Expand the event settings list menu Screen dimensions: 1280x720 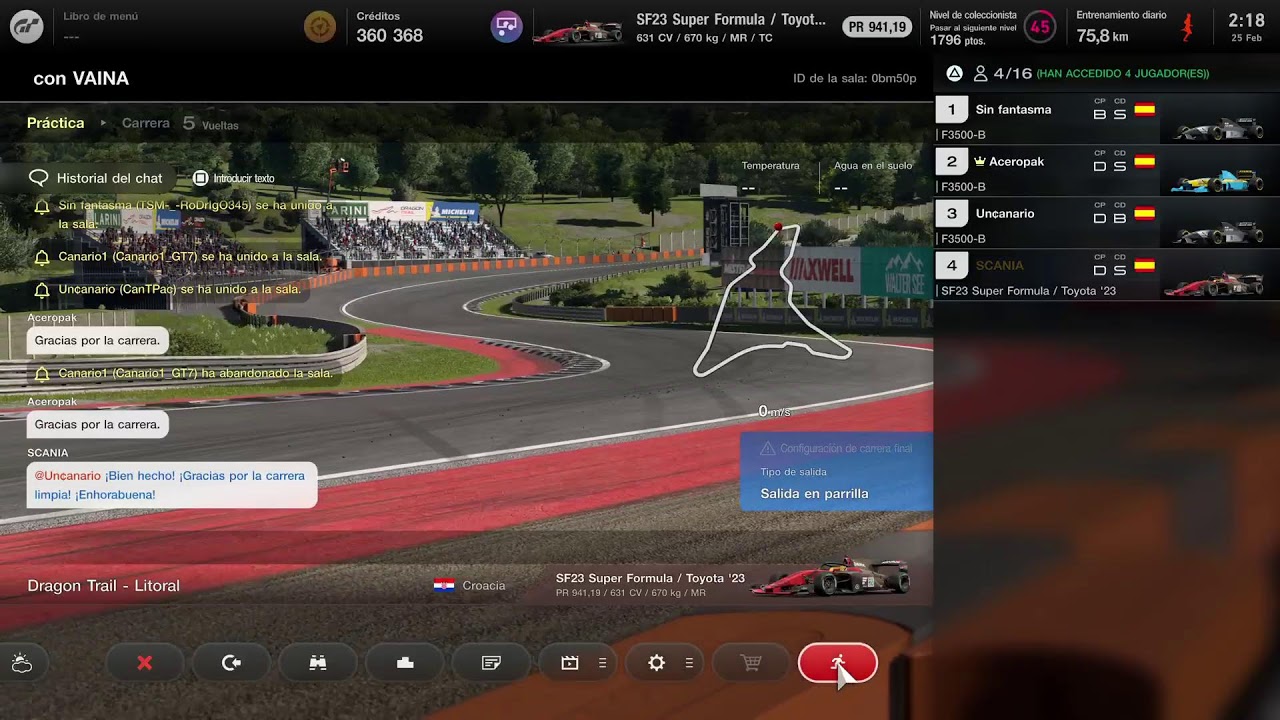tap(602, 663)
